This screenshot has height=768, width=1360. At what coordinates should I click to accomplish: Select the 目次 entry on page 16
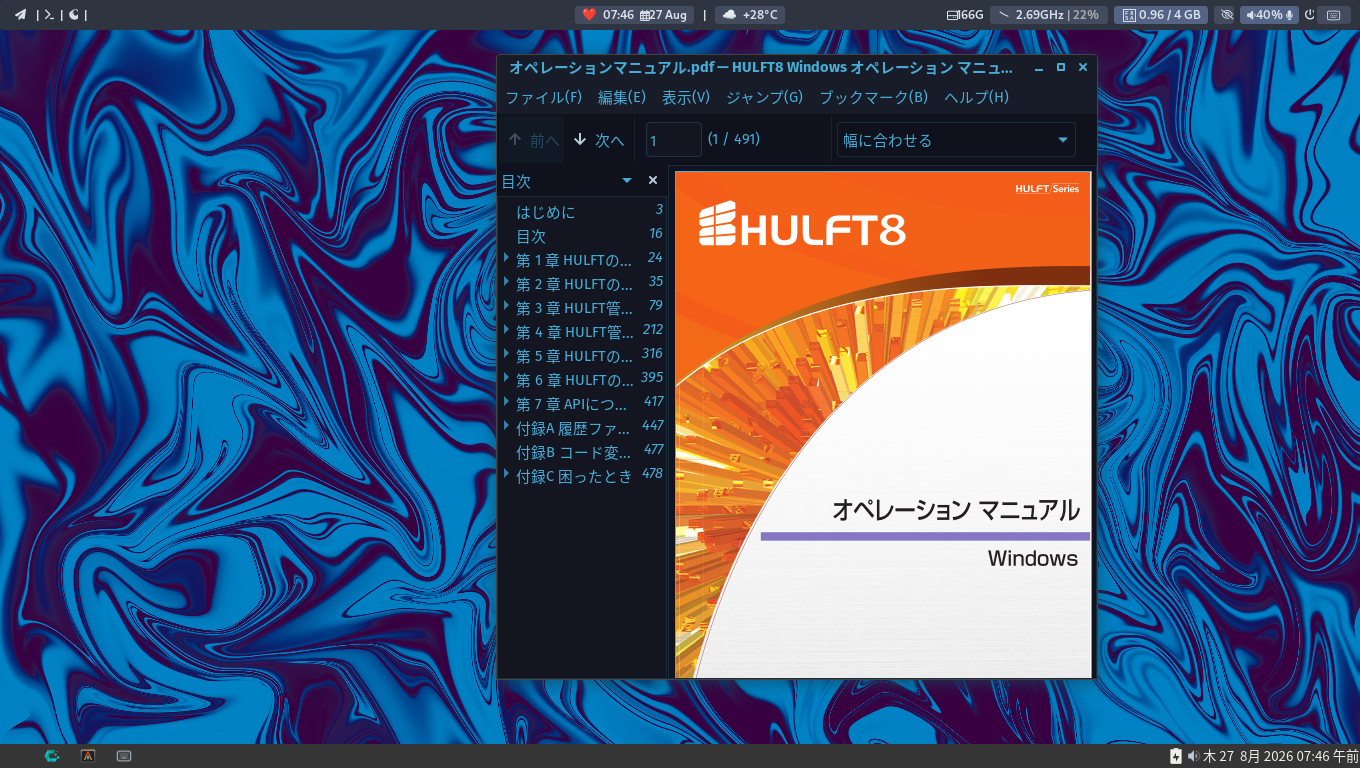[x=531, y=236]
